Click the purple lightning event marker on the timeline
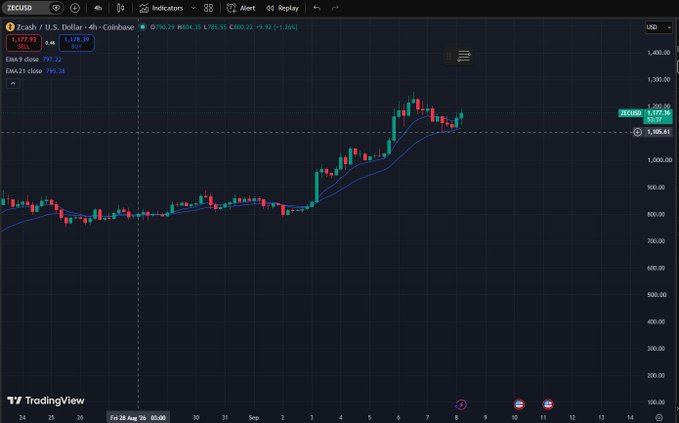This screenshot has width=679, height=423. [461, 404]
